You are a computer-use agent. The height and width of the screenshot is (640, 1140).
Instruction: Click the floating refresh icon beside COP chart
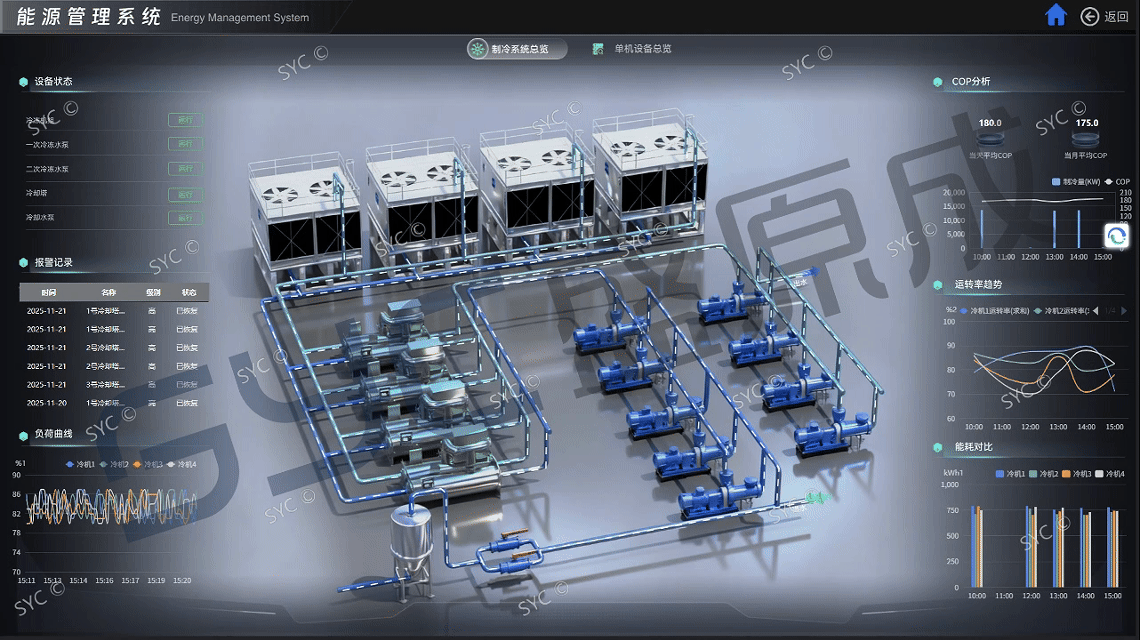pos(1116,236)
